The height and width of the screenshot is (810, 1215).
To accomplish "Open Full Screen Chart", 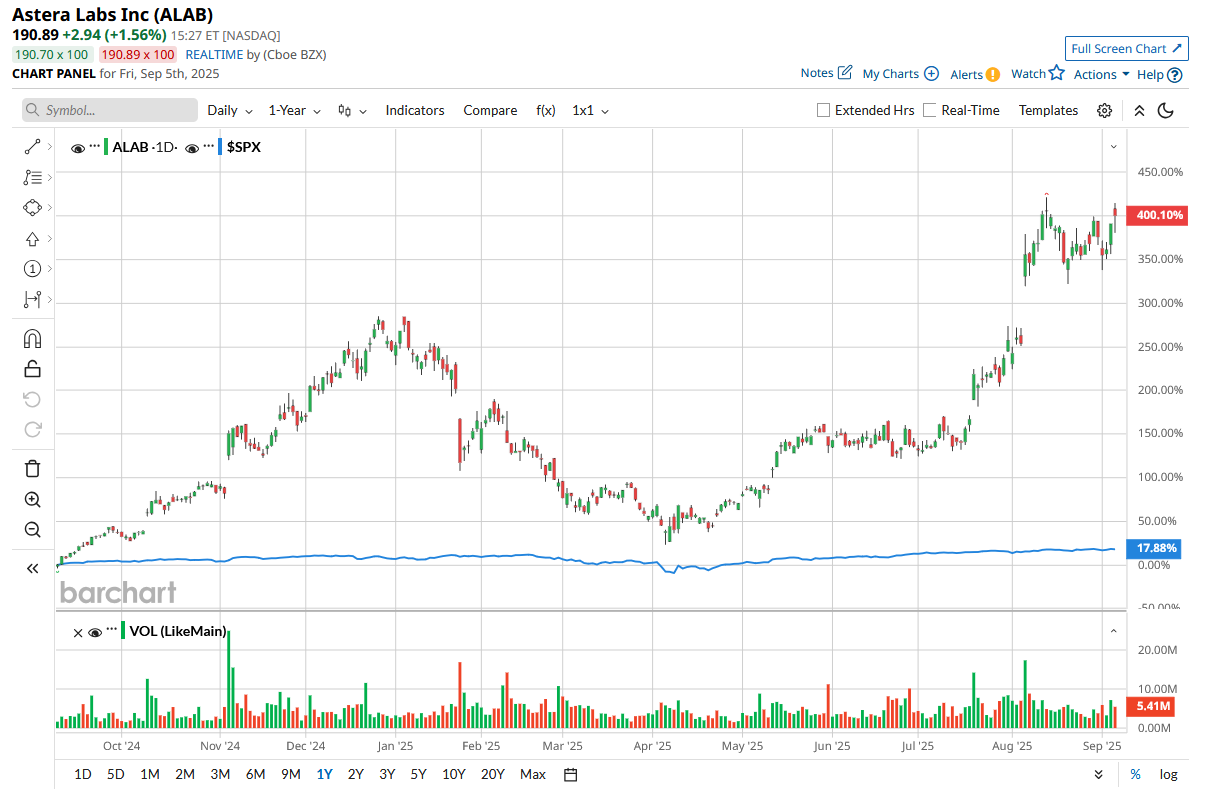I will [1127, 49].
